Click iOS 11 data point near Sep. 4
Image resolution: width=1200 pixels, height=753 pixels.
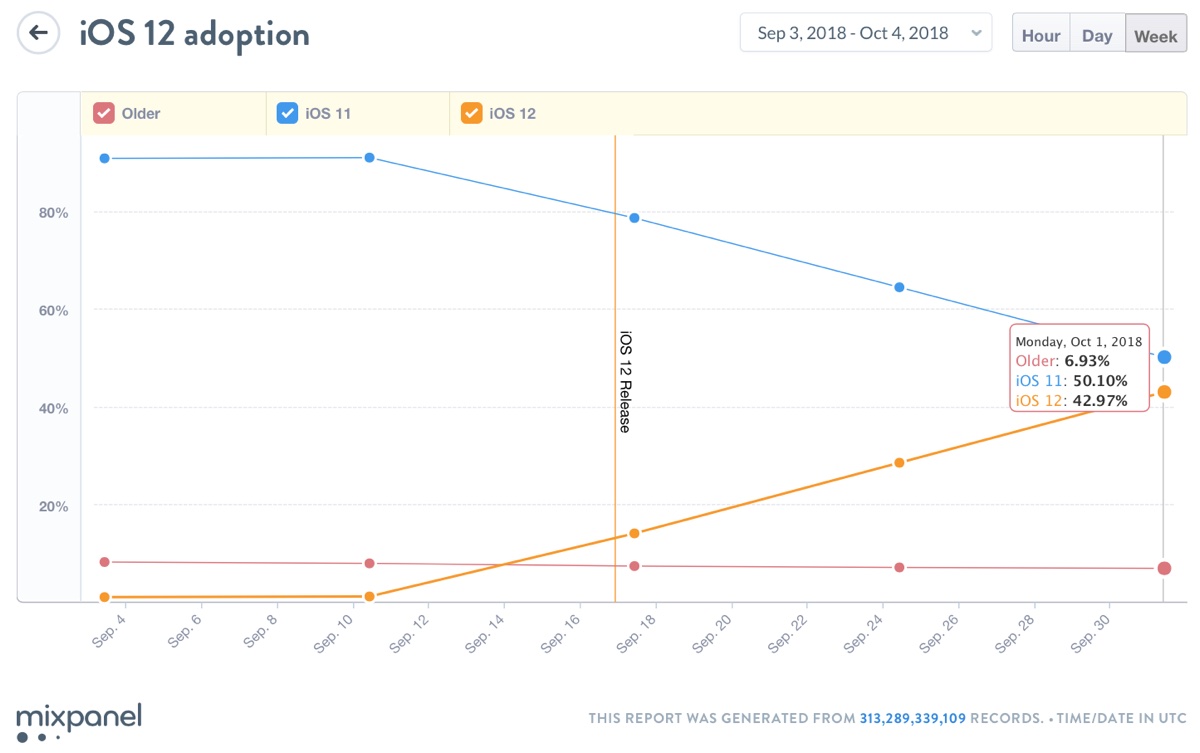(x=104, y=158)
